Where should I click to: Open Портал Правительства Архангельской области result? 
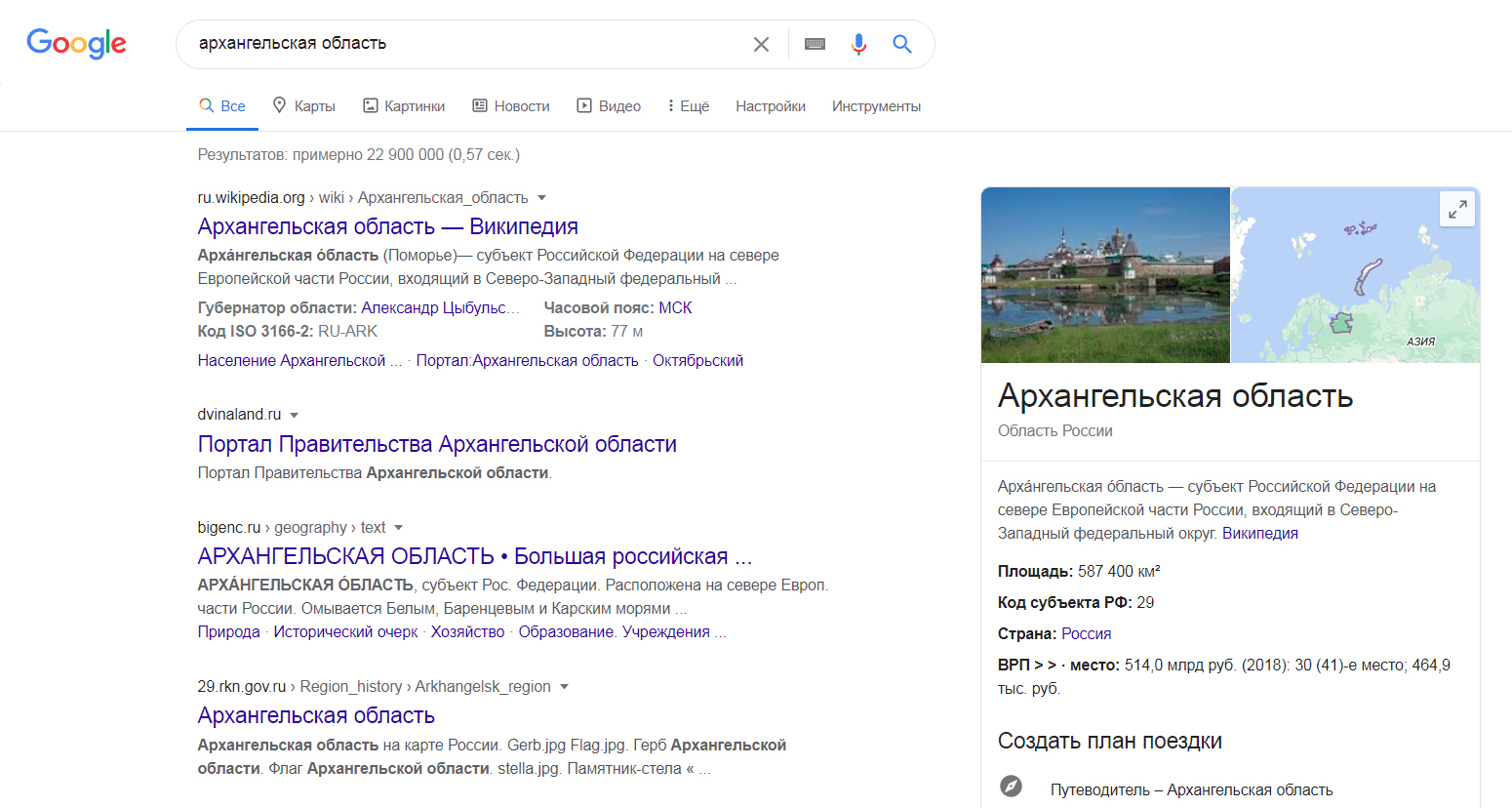437,444
